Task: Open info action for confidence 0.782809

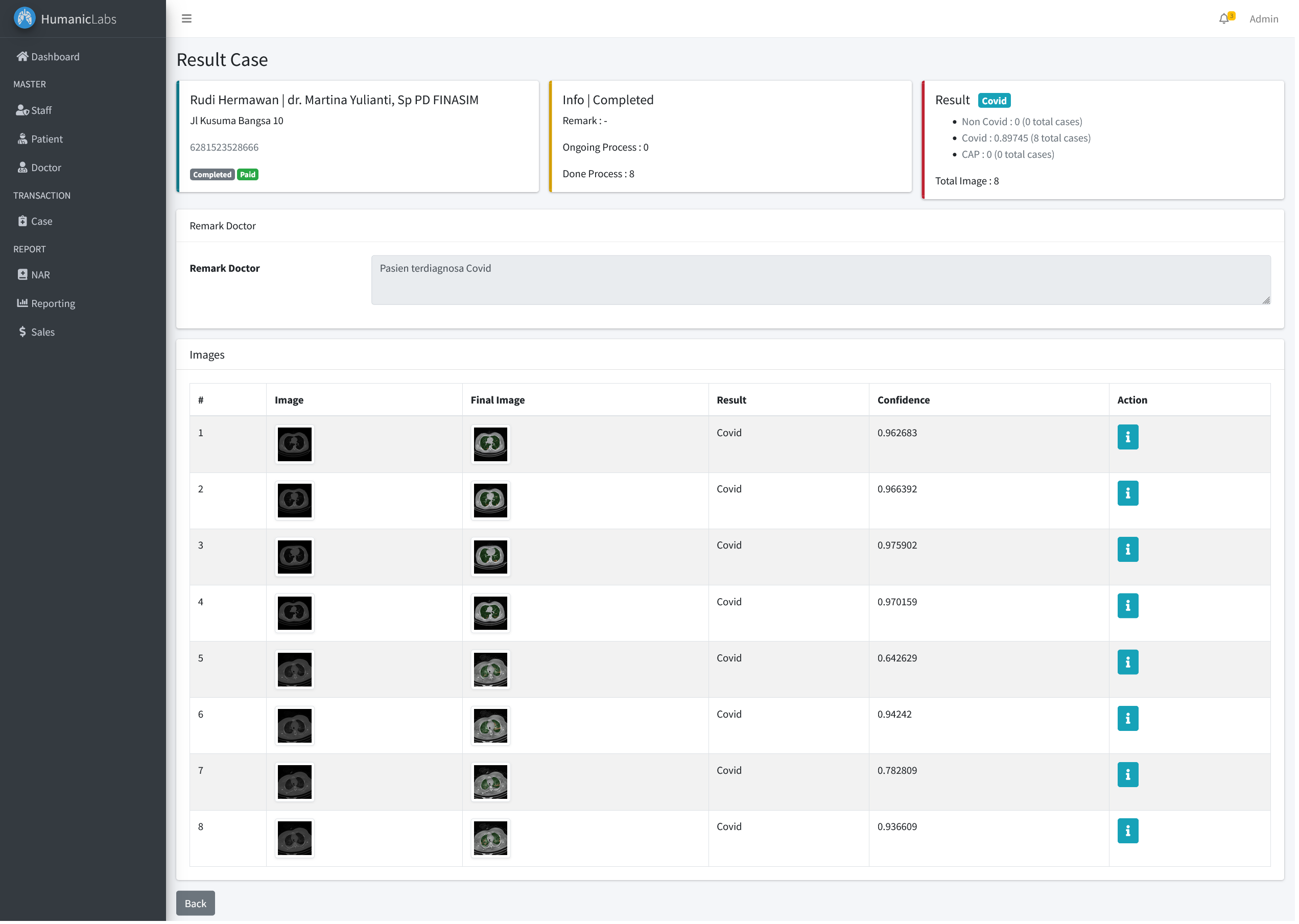Action: tap(1127, 774)
